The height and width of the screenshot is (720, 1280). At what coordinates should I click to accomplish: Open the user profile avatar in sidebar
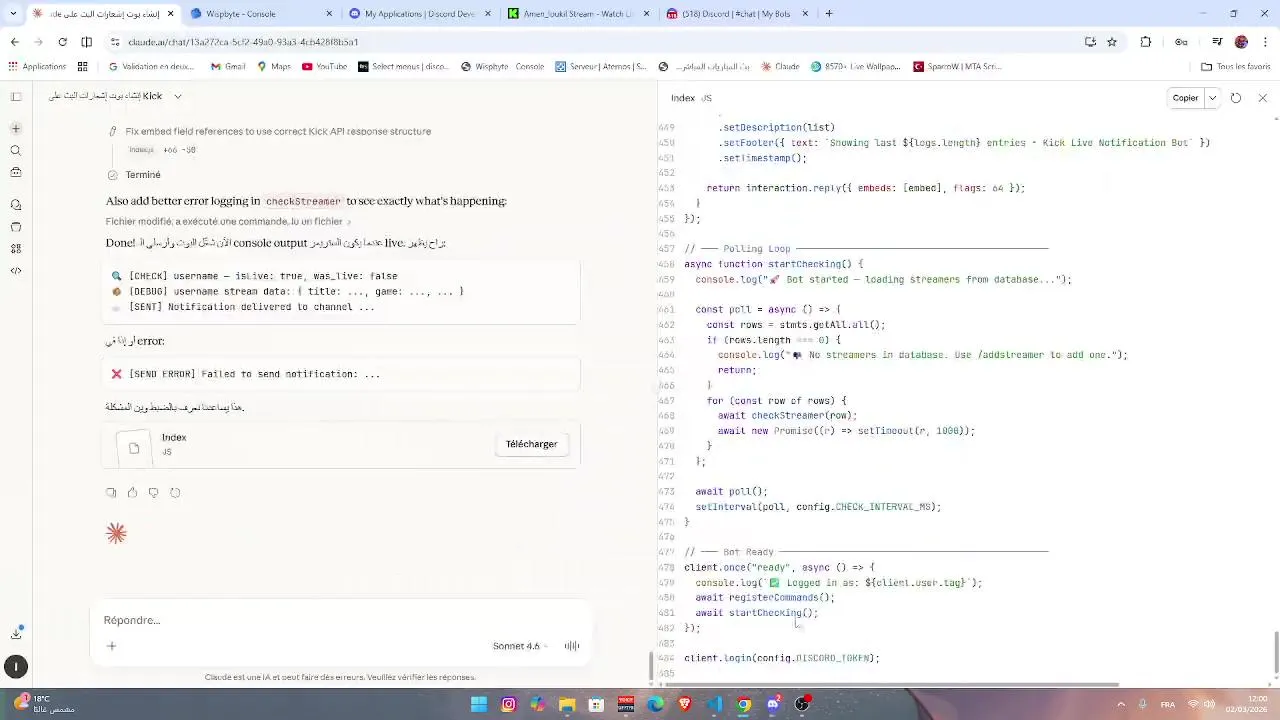coord(16,667)
